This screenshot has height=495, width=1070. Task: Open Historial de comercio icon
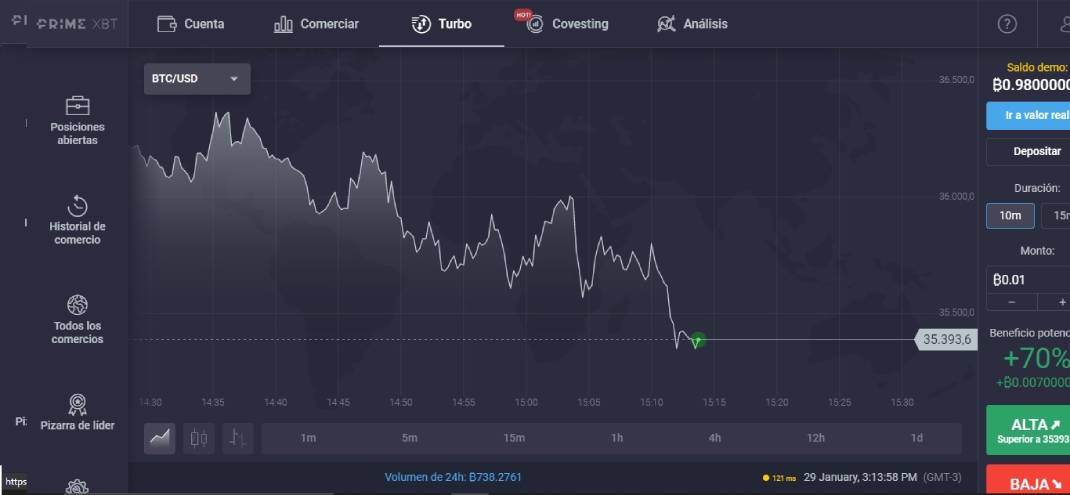pos(77,206)
